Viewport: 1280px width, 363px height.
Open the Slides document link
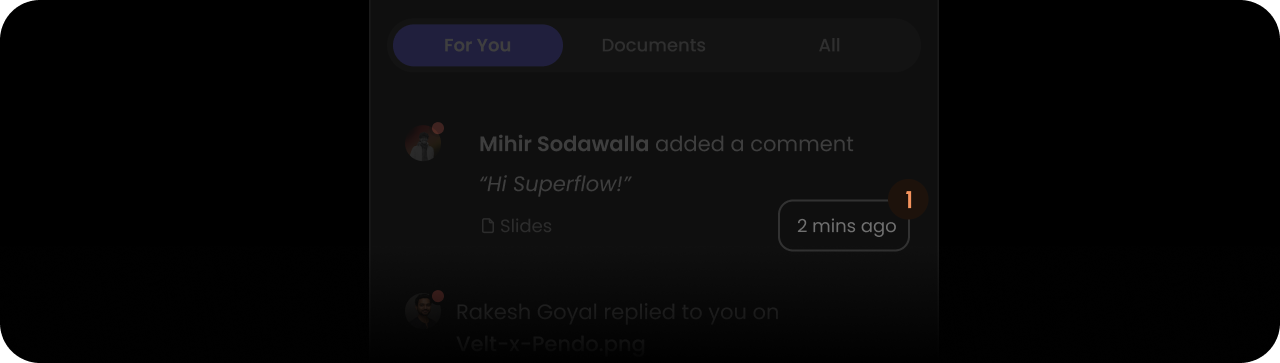[516, 226]
